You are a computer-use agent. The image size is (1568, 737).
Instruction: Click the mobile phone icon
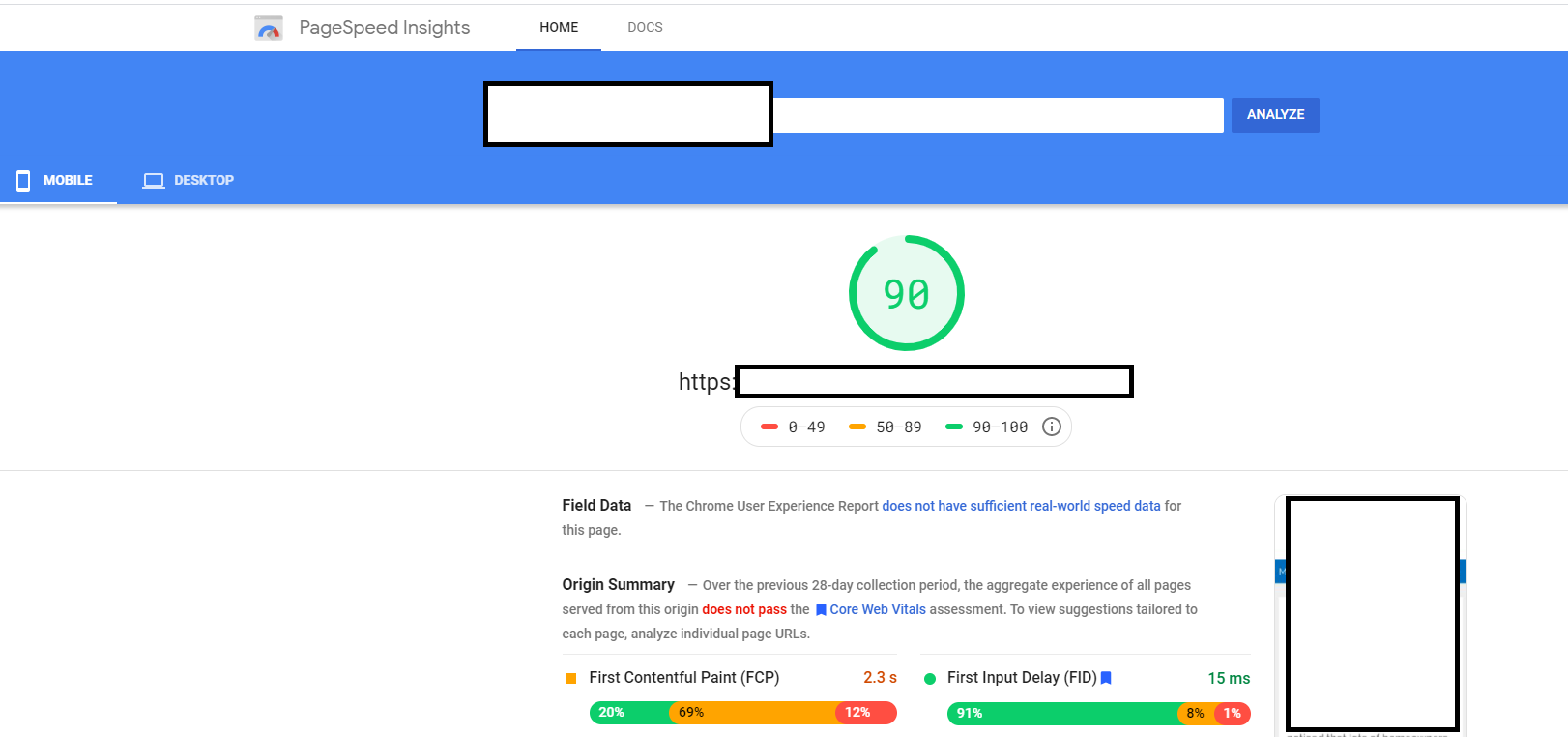(23, 180)
